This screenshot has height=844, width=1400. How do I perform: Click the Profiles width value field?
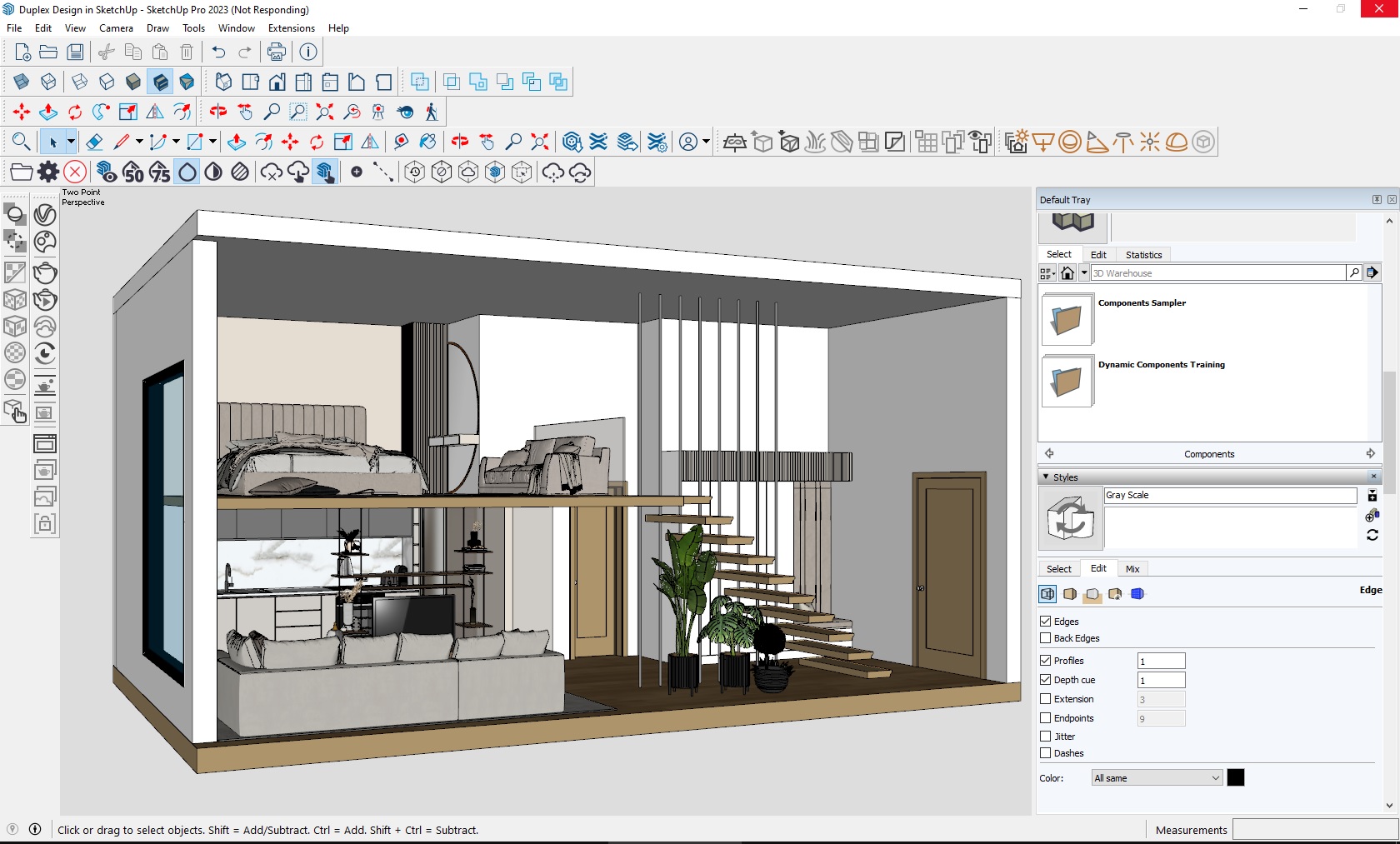pyautogui.click(x=1162, y=661)
